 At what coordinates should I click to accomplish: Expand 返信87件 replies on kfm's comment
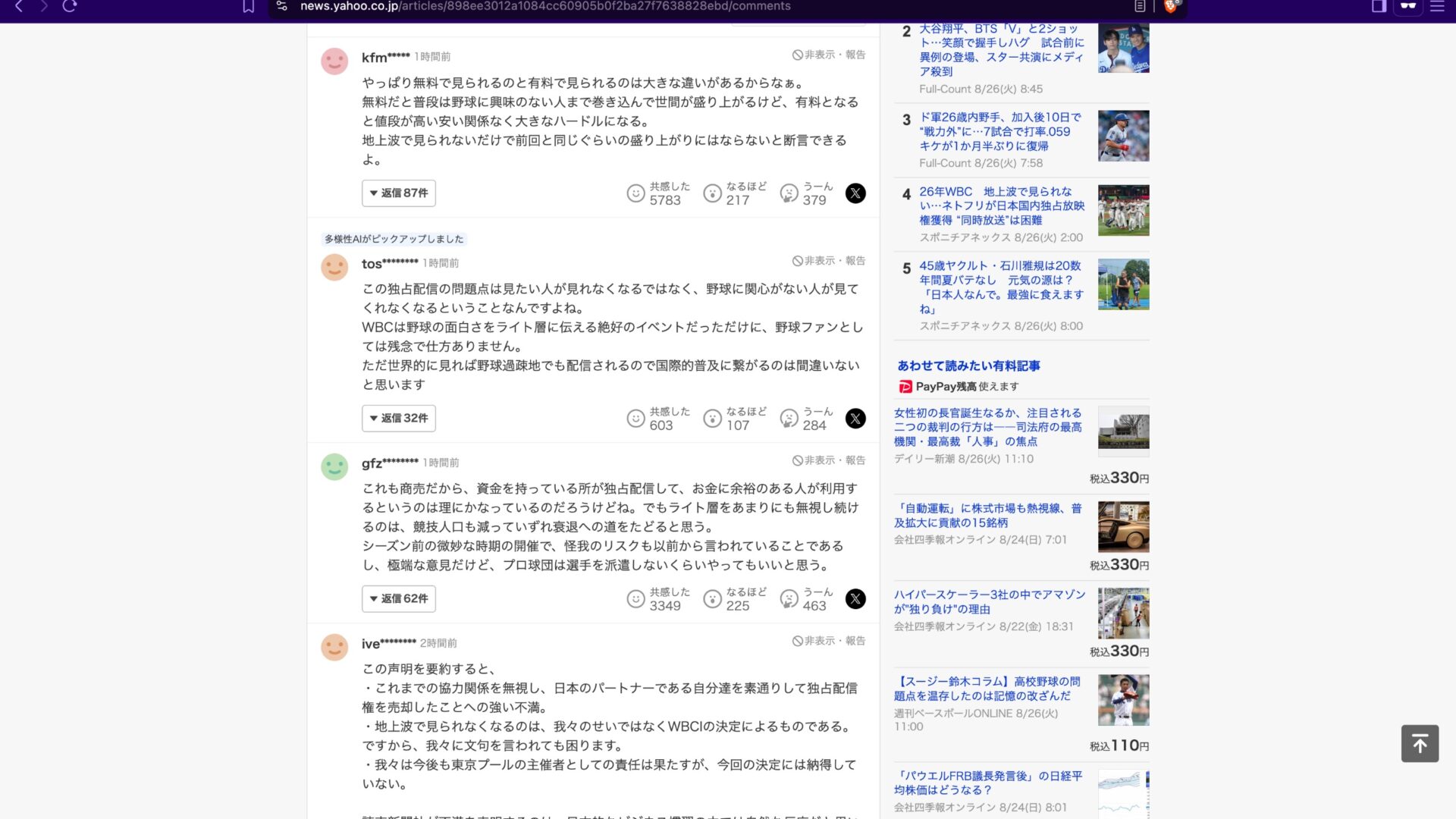(398, 193)
